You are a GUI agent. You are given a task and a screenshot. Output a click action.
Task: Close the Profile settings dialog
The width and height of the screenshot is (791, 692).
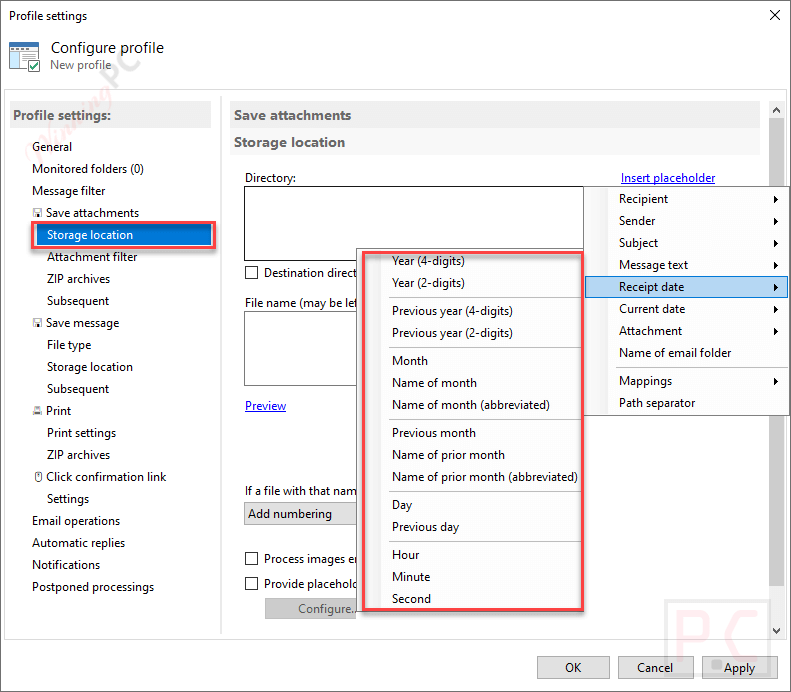pyautogui.click(x=774, y=15)
